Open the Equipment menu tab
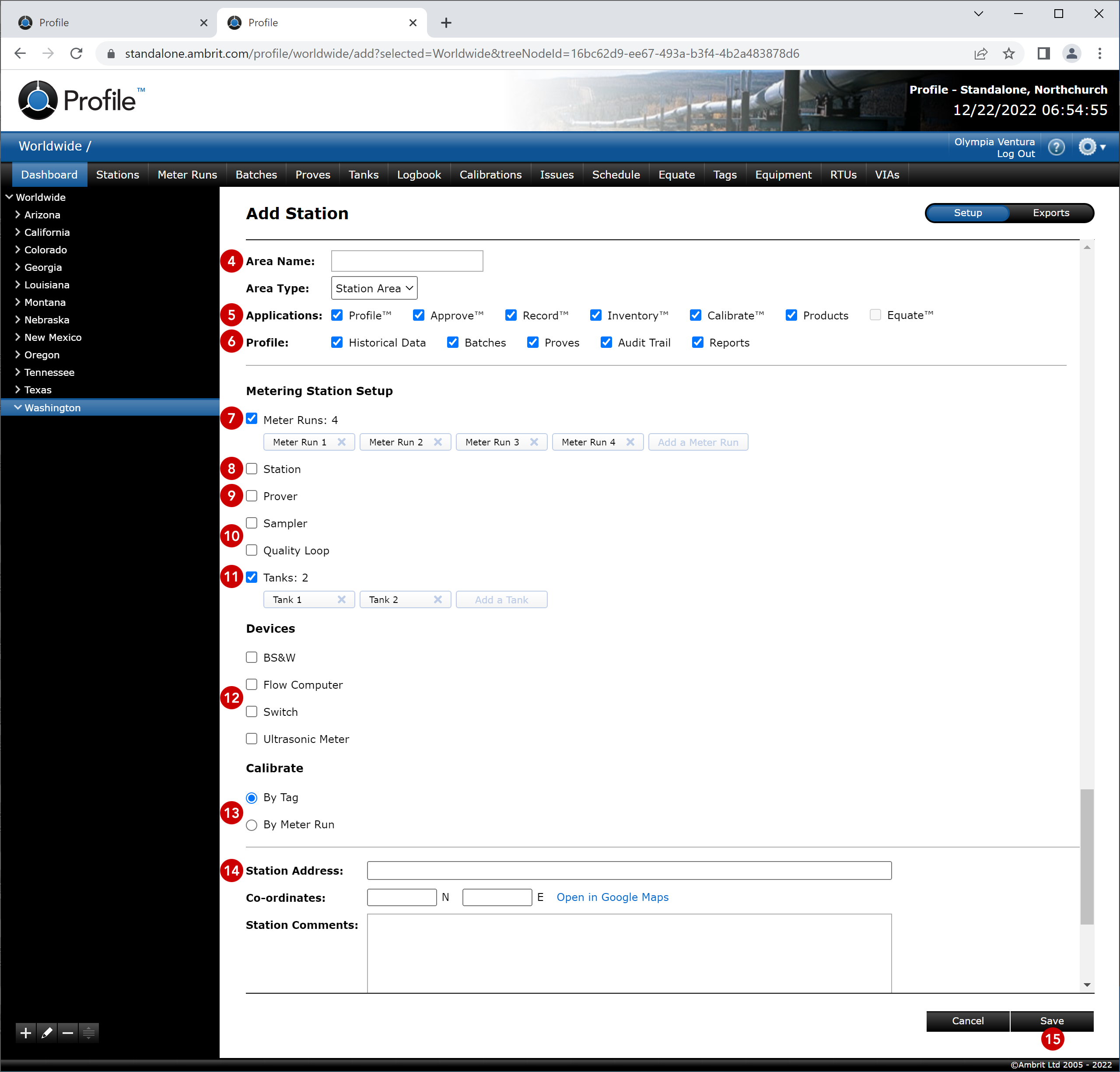 pyautogui.click(x=784, y=175)
